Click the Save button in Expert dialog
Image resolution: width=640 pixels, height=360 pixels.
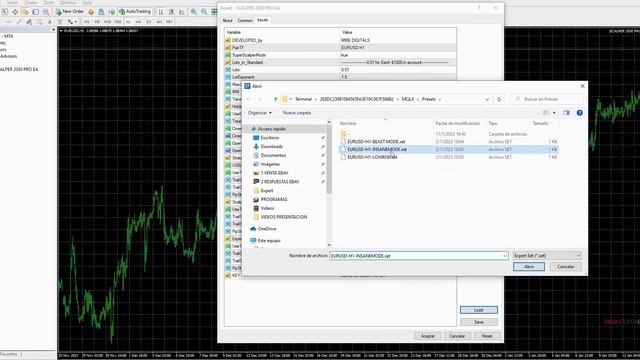tap(479, 322)
